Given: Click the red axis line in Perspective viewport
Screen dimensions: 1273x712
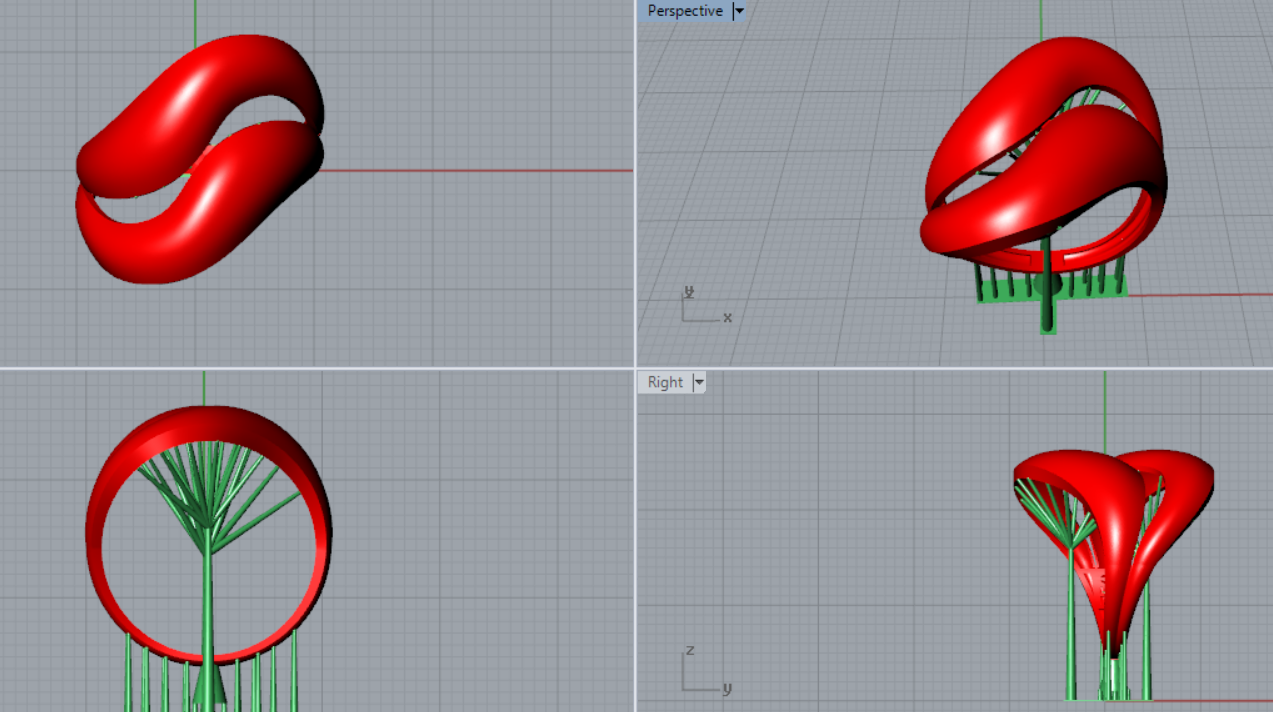Looking at the screenshot, I should (x=1200, y=295).
